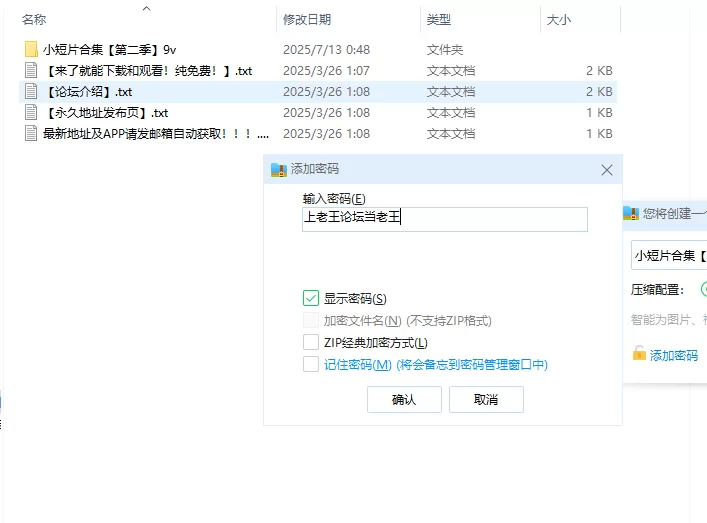Sort files by the 名称 column header

pyautogui.click(x=34, y=19)
